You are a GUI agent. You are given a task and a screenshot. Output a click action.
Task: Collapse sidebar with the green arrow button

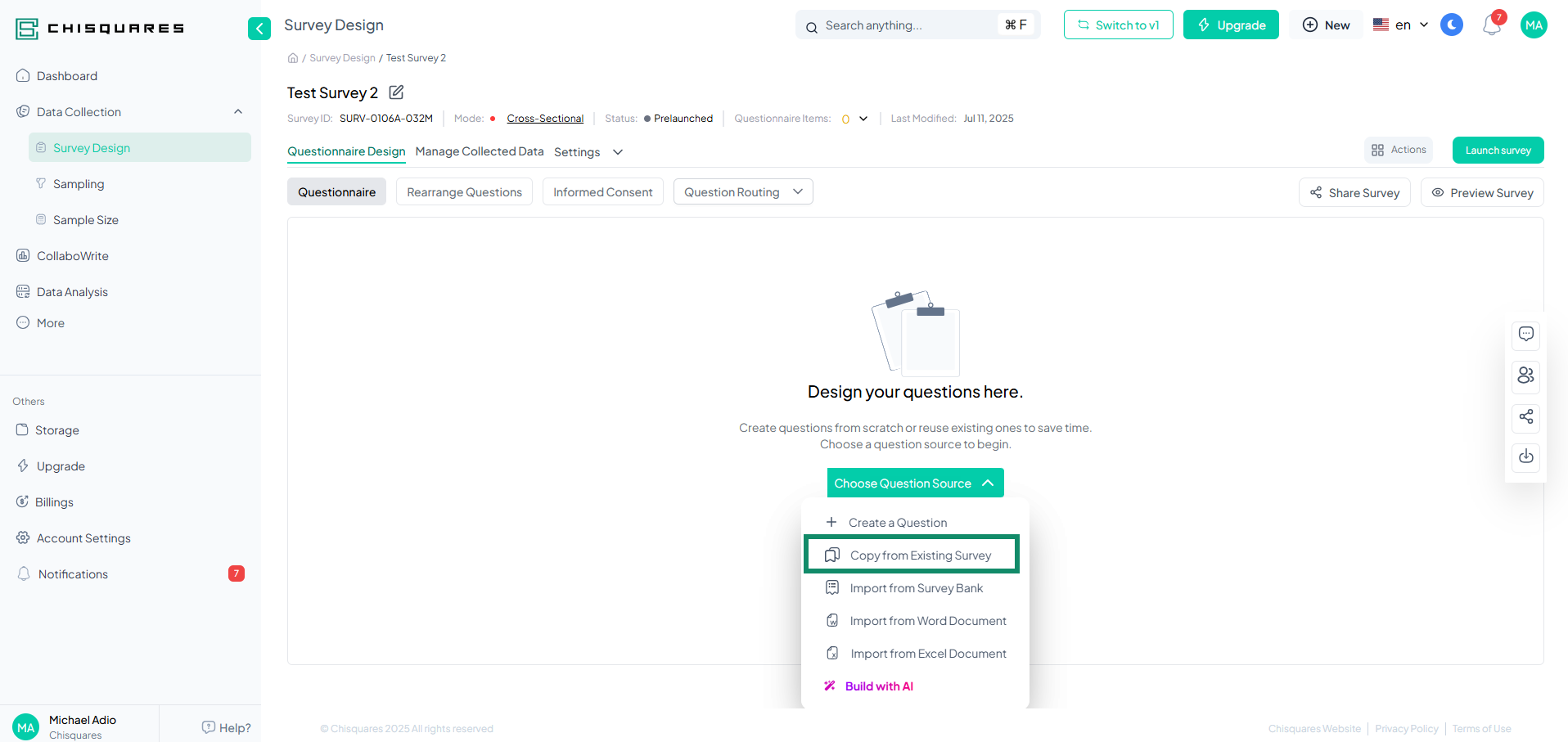[259, 29]
